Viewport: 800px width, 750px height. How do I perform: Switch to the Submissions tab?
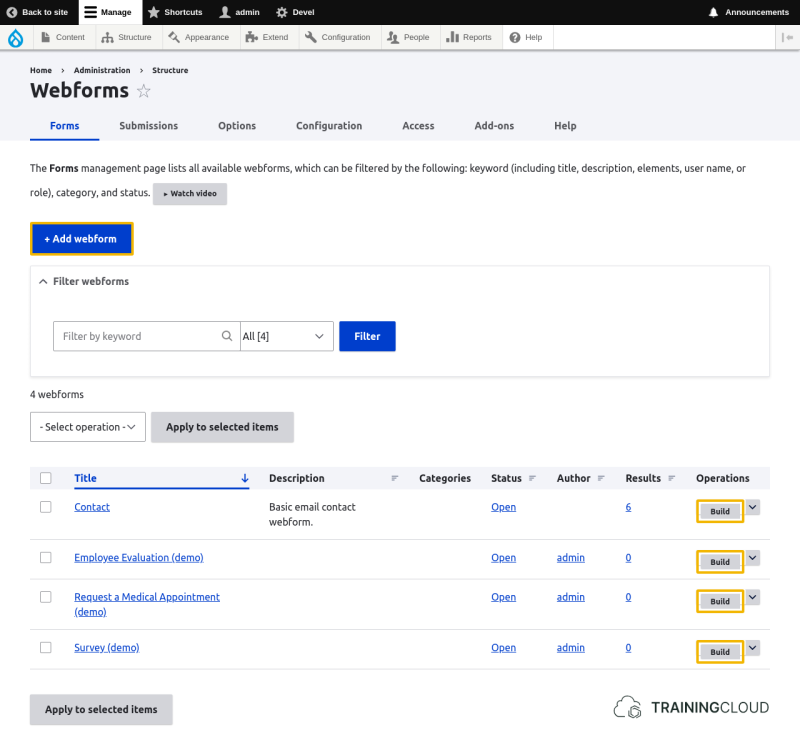coord(148,126)
